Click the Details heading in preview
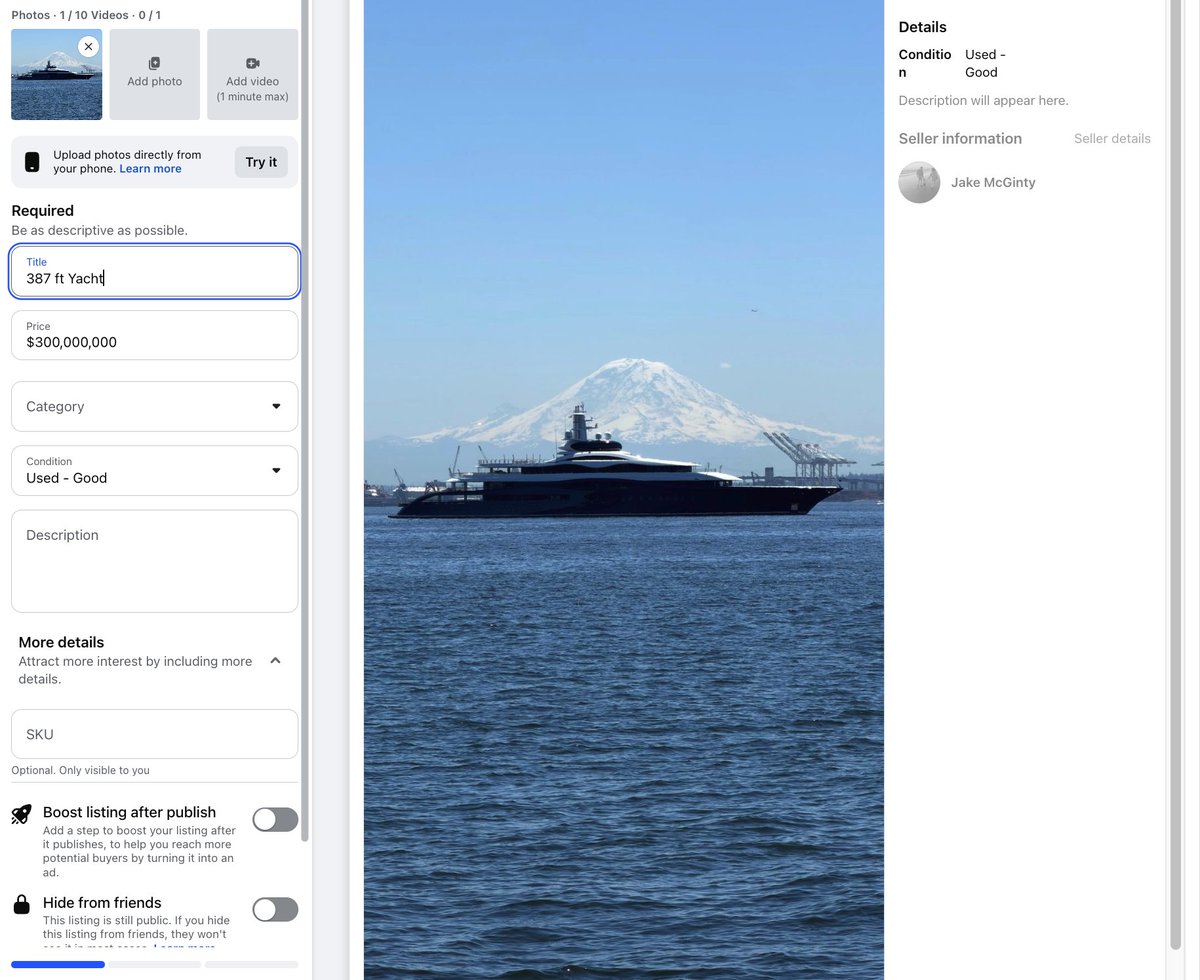Viewport: 1200px width, 980px height. tap(922, 27)
